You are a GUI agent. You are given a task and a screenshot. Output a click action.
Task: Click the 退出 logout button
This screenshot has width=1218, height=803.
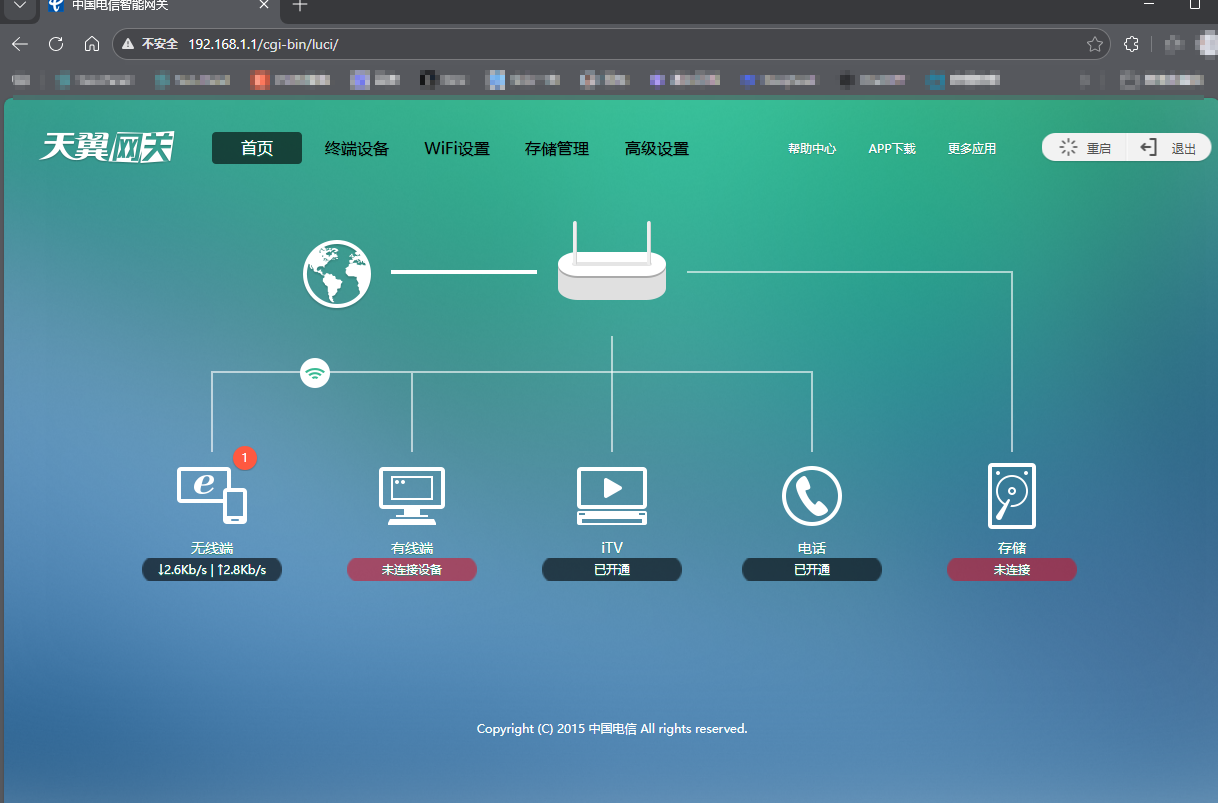pyautogui.click(x=1170, y=148)
